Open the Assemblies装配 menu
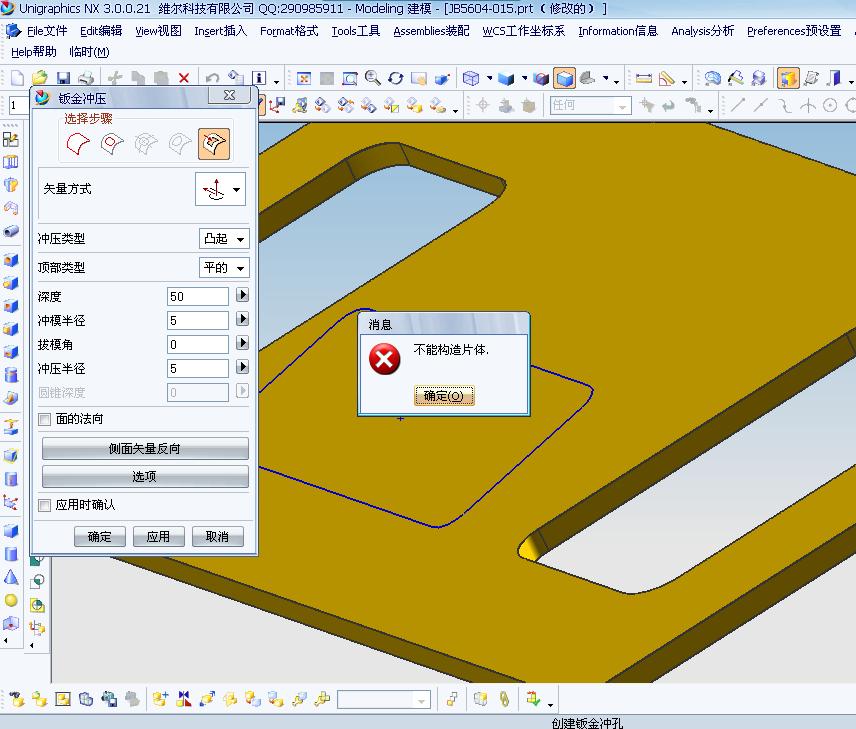 (x=431, y=31)
